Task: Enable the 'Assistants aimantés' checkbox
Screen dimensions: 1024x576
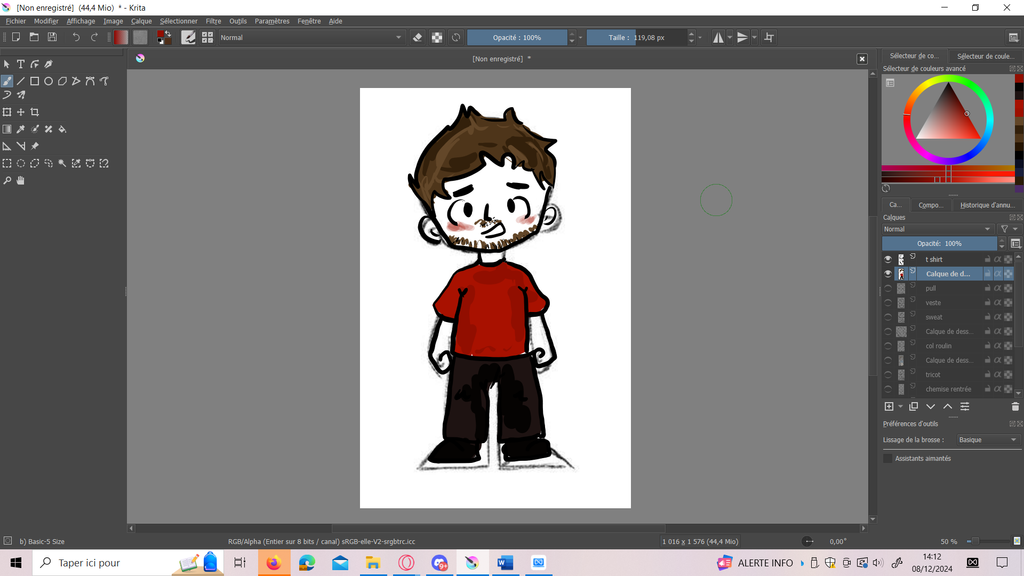Action: coord(888,458)
